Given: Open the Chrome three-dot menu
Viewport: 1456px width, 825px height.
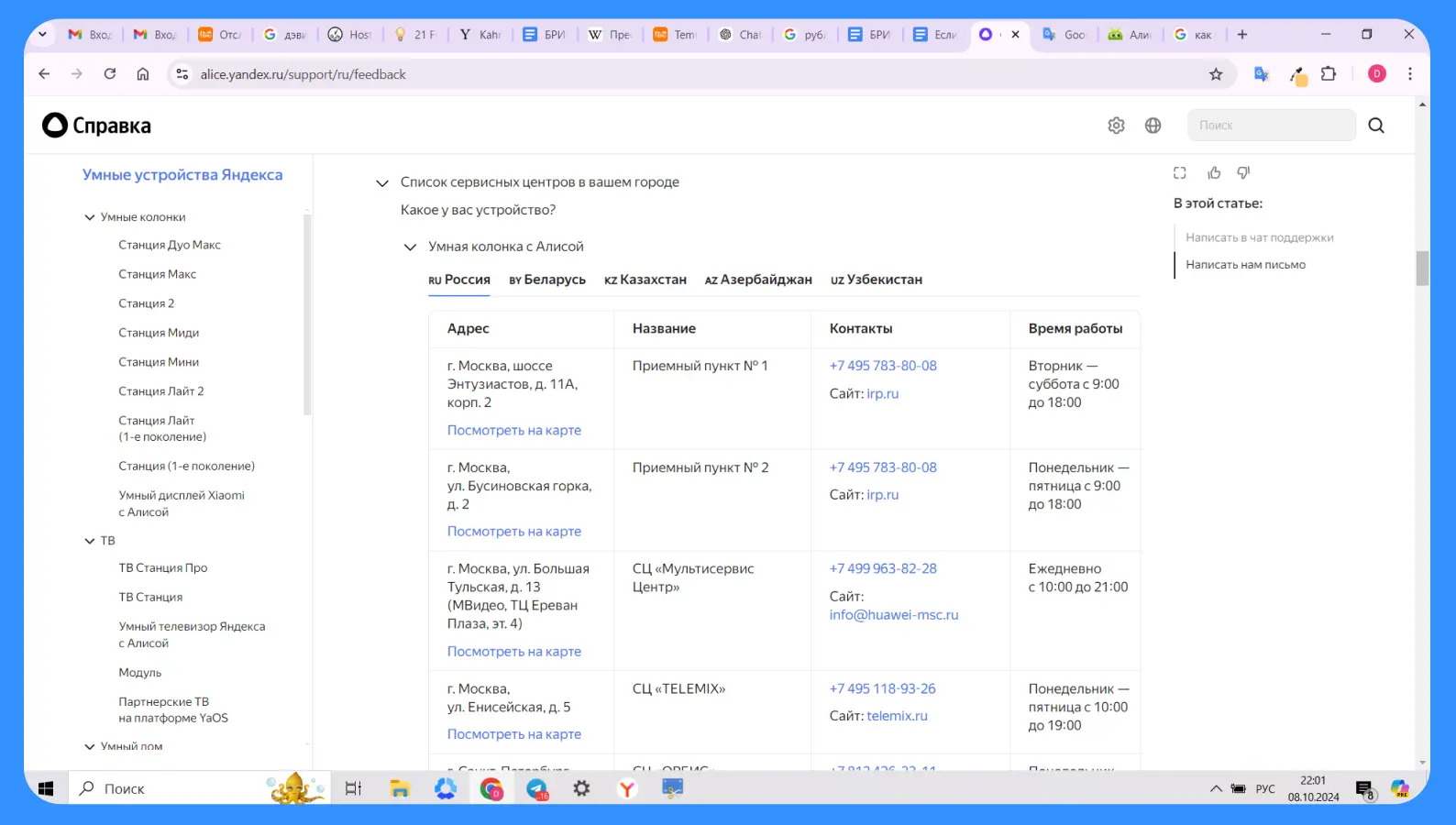Looking at the screenshot, I should (1410, 74).
